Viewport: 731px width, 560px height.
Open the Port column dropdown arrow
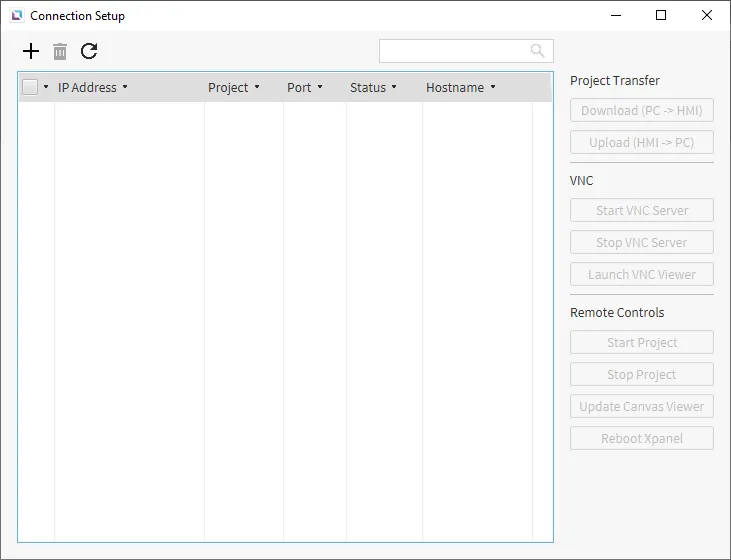pyautogui.click(x=320, y=87)
